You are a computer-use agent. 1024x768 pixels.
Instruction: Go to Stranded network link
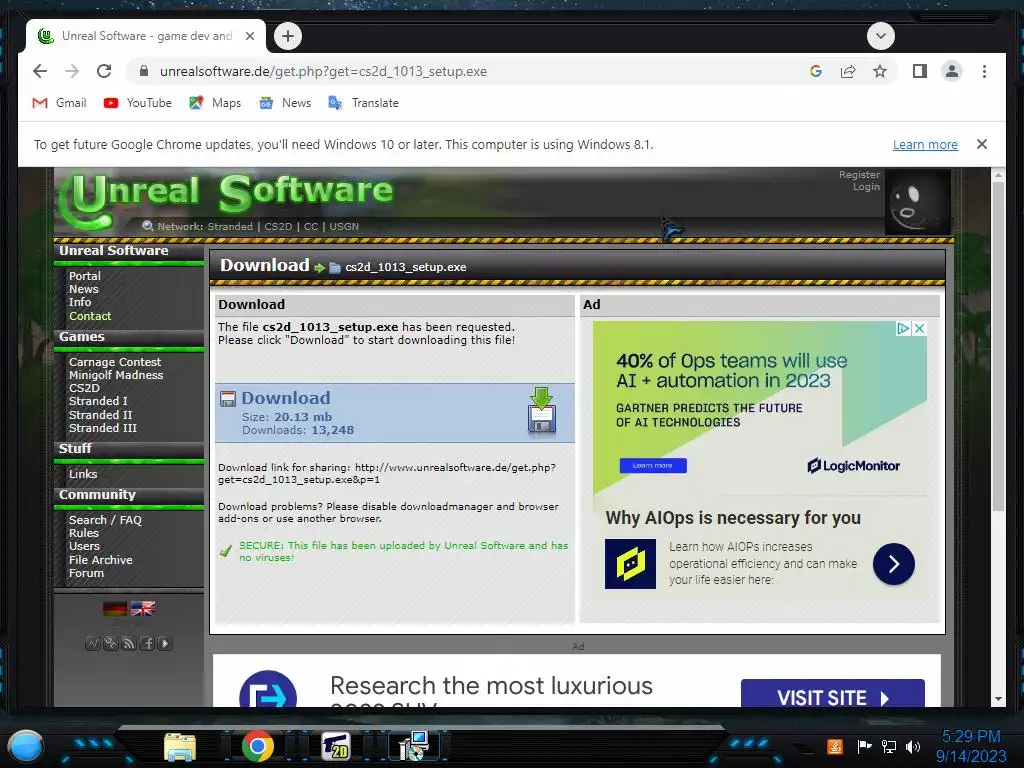(230, 226)
